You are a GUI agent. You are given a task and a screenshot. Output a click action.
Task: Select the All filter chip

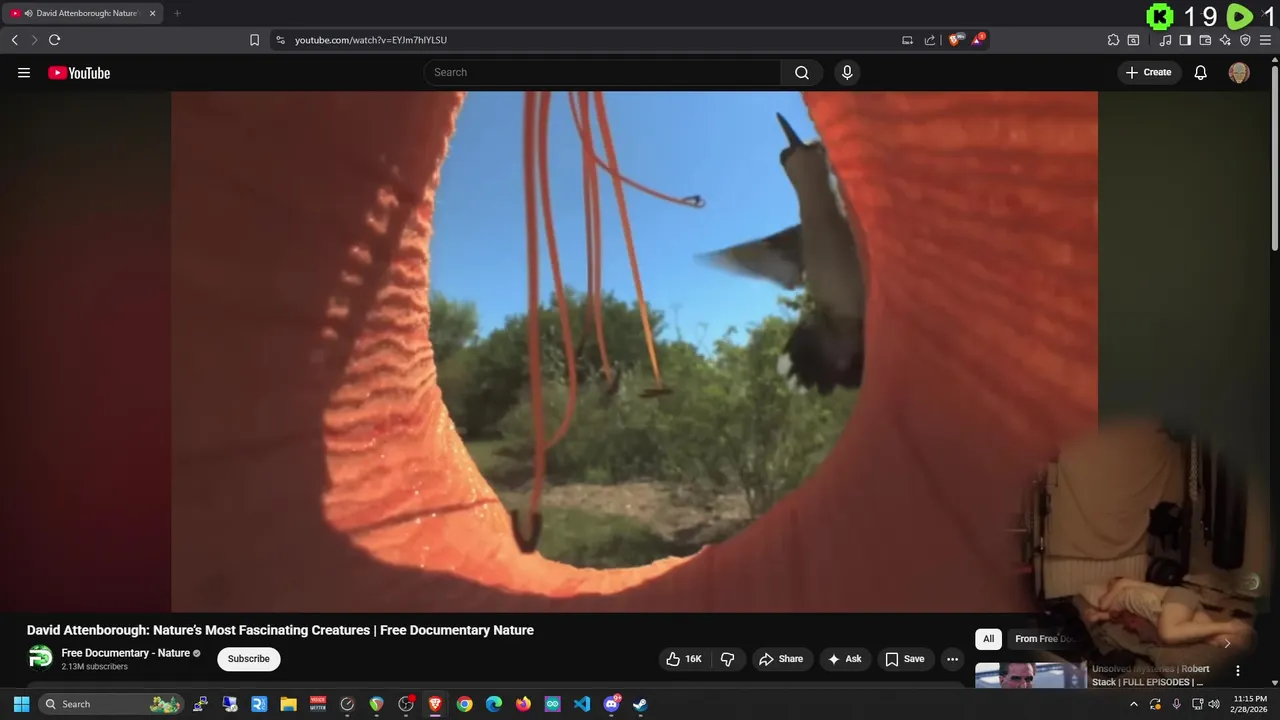(x=988, y=639)
